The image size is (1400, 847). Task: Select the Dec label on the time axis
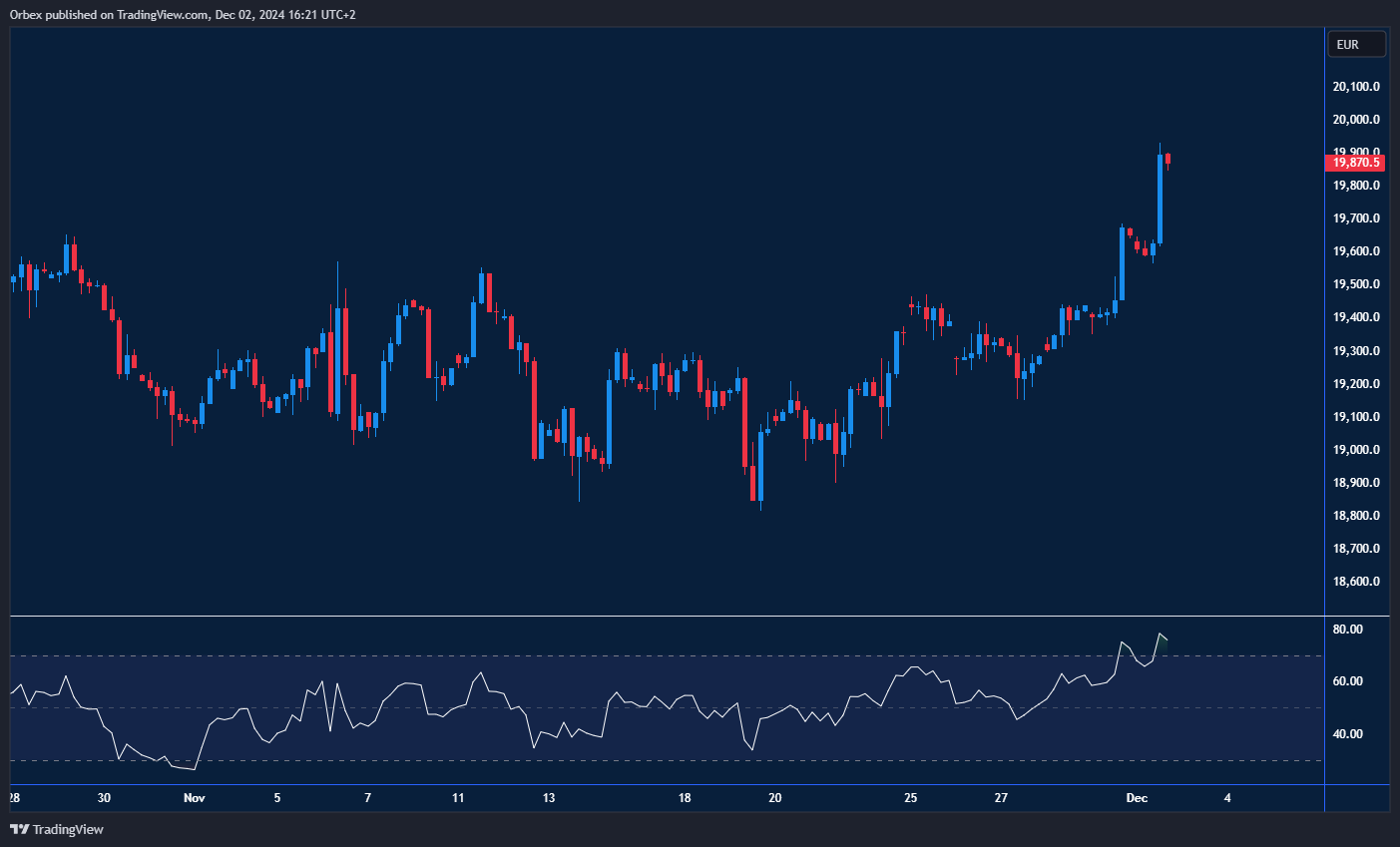click(1137, 798)
